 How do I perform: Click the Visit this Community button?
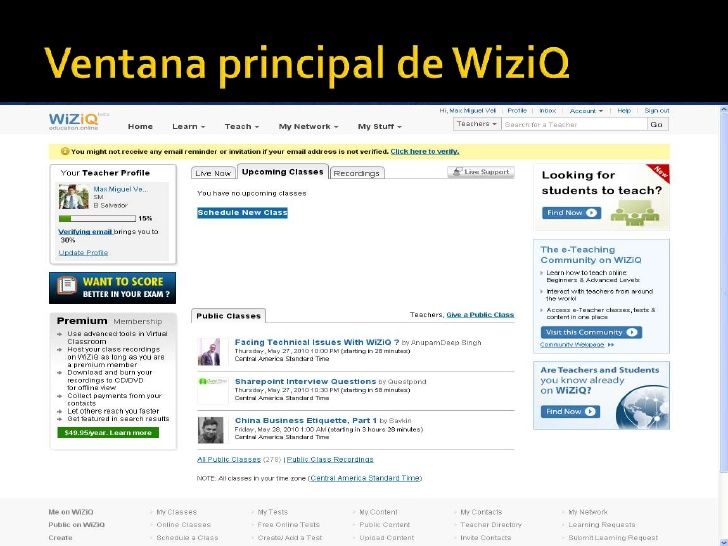[x=591, y=332]
